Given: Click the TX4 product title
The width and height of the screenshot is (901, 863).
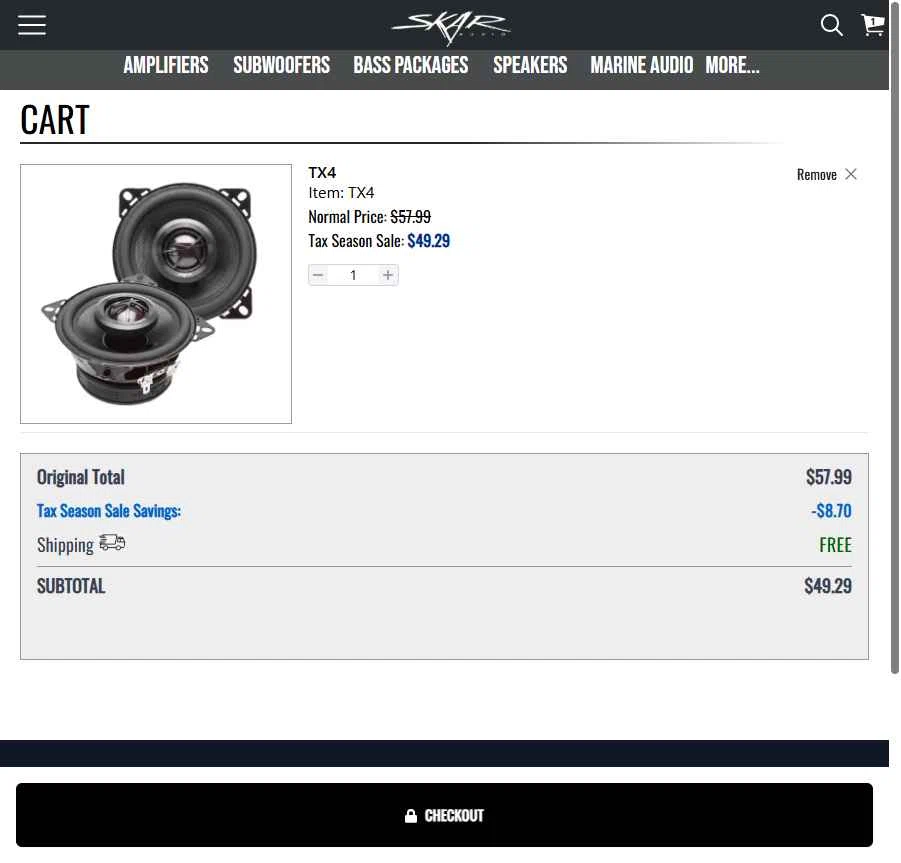Looking at the screenshot, I should click(322, 172).
